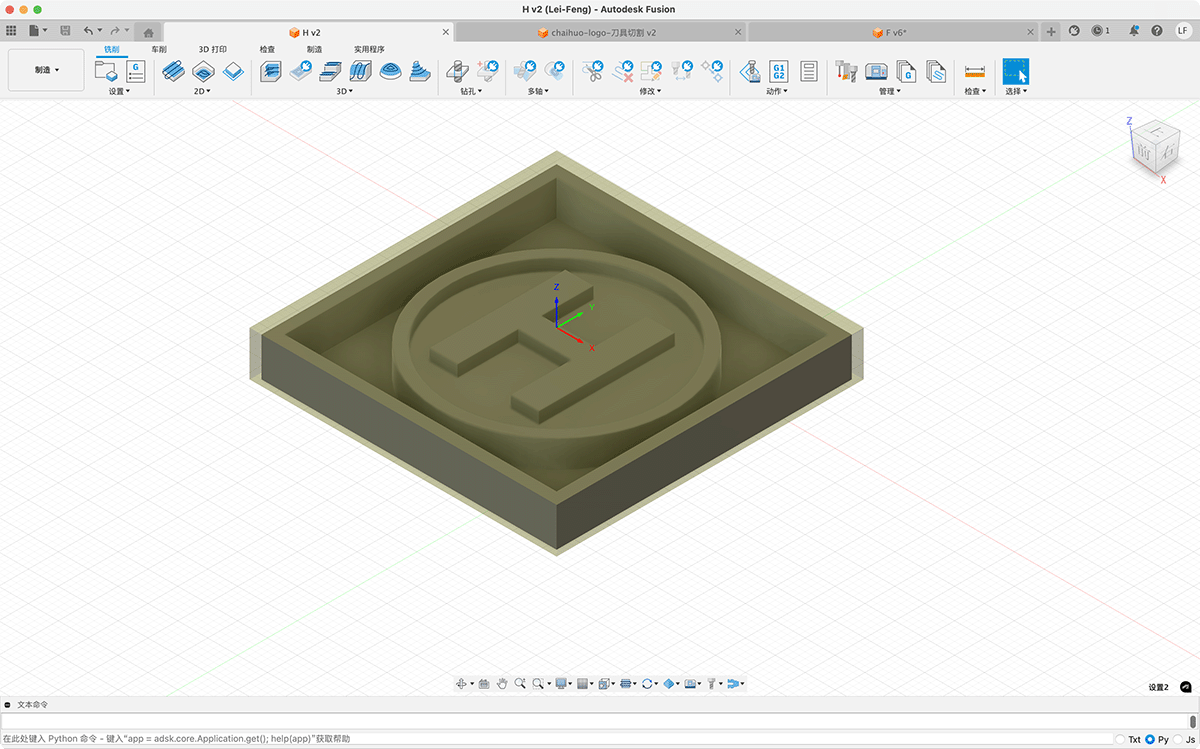Image resolution: width=1200 pixels, height=749 pixels.
Task: Open the LF user account menu
Action: point(1183,31)
